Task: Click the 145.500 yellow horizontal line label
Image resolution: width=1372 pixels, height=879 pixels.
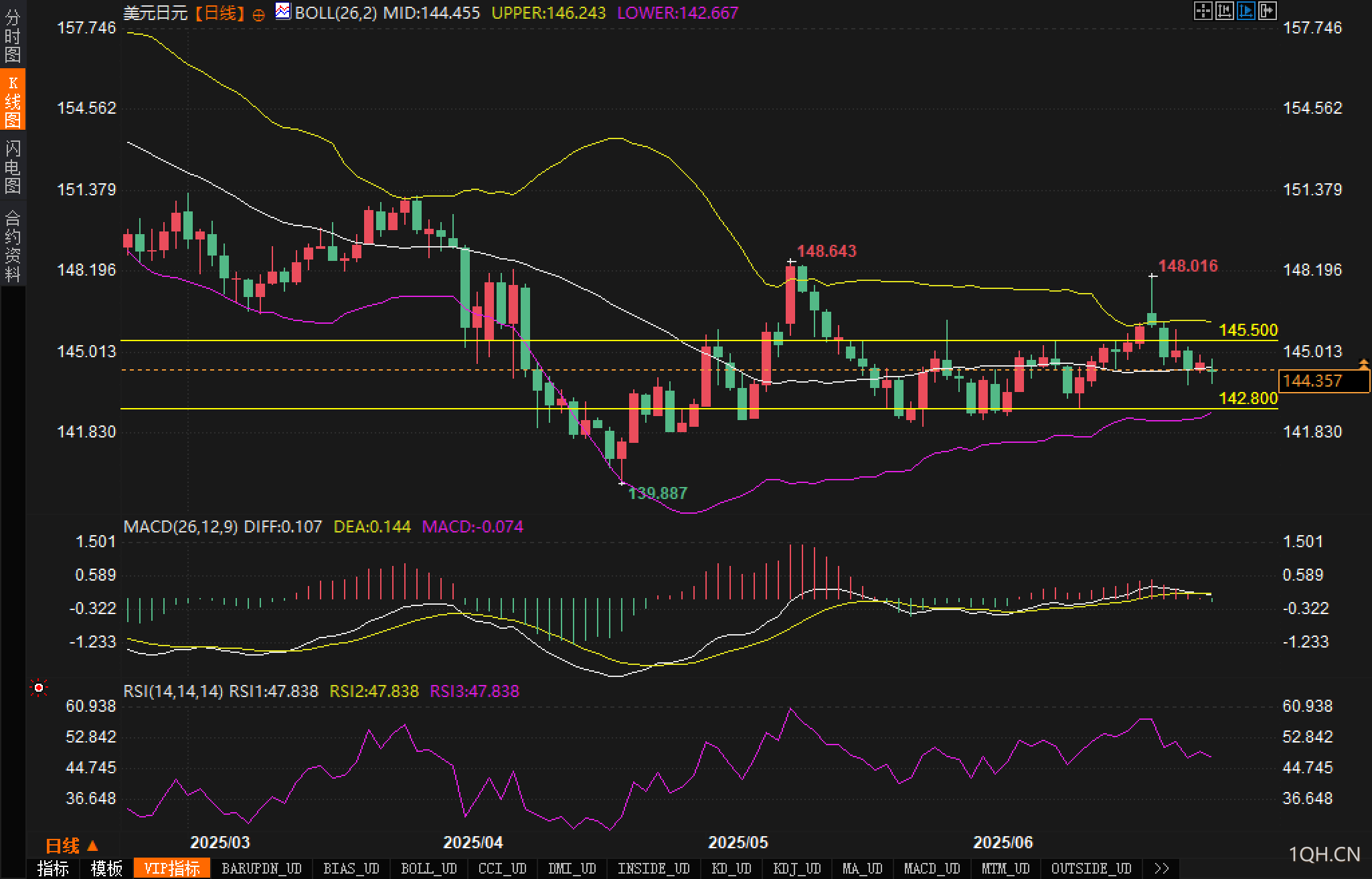Action: point(1248,330)
